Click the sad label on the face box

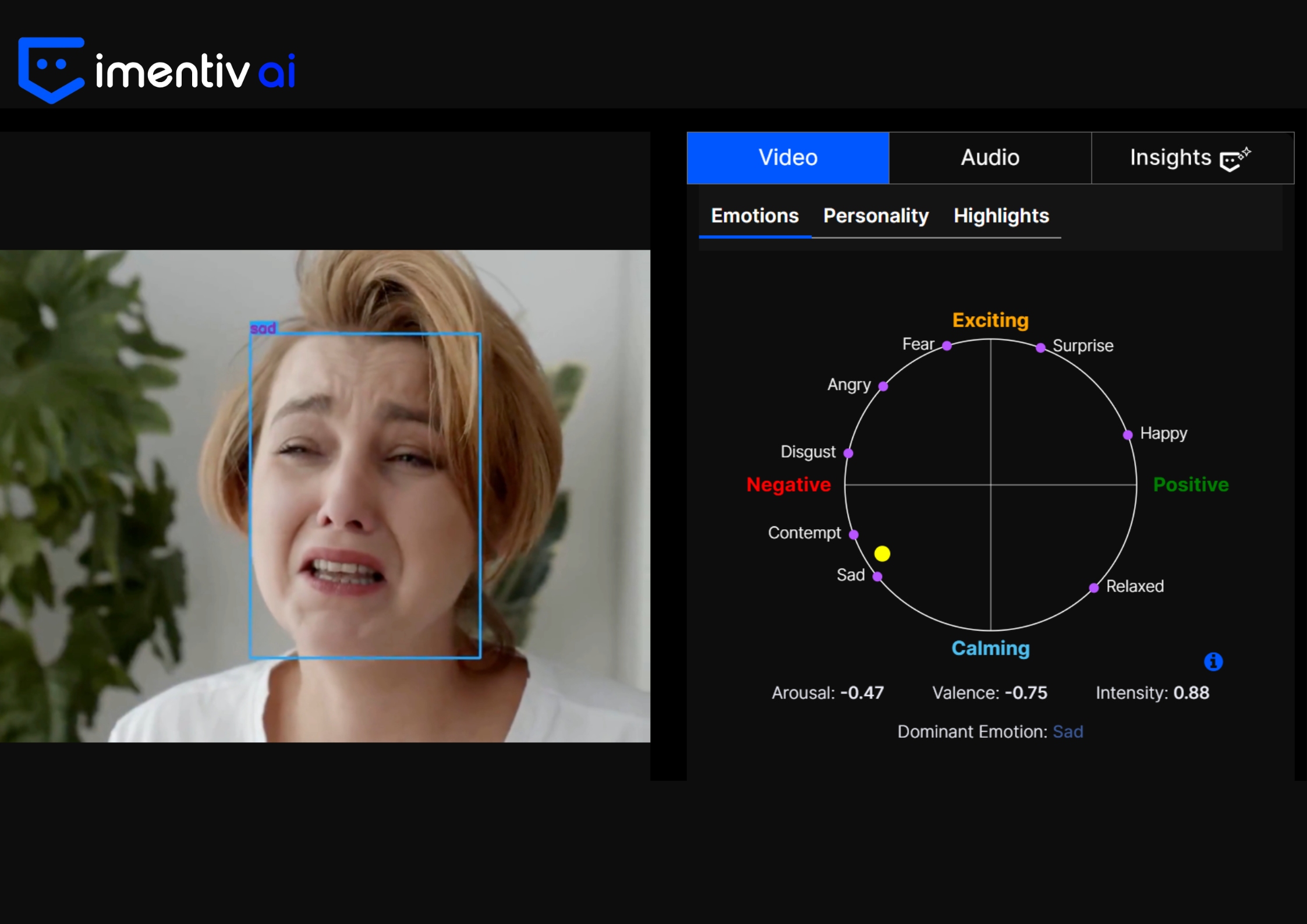[263, 328]
